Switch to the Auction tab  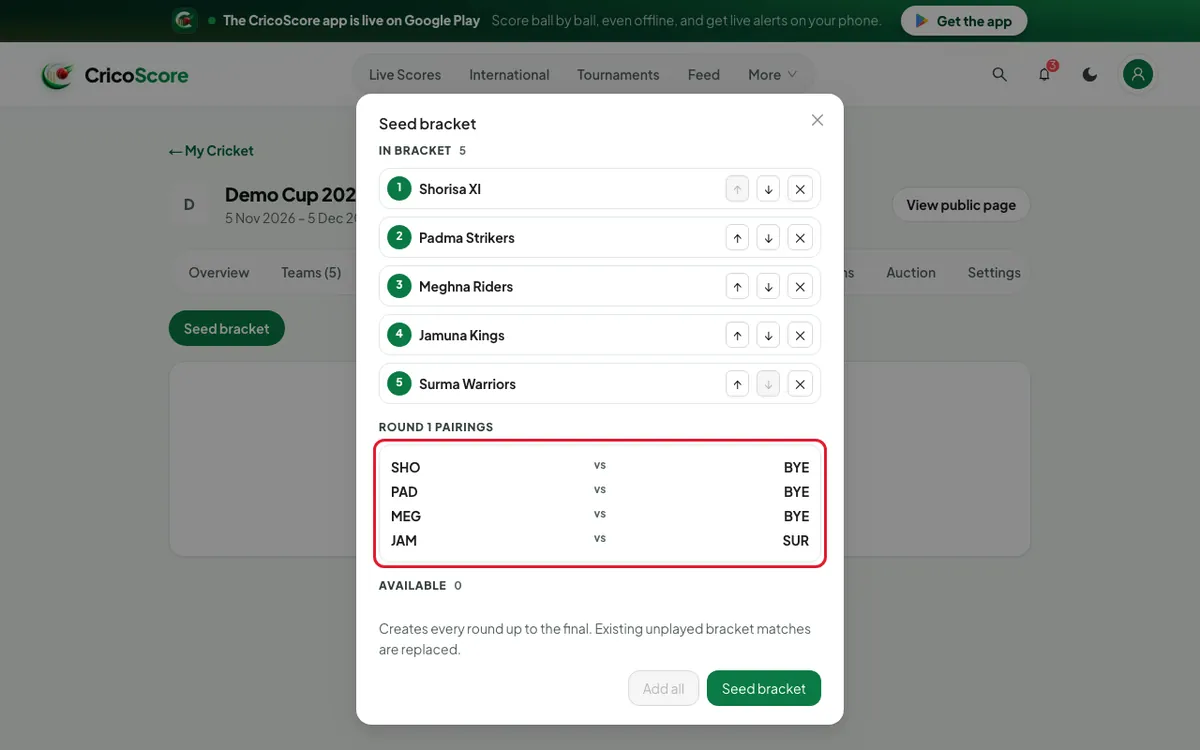pyautogui.click(x=911, y=272)
